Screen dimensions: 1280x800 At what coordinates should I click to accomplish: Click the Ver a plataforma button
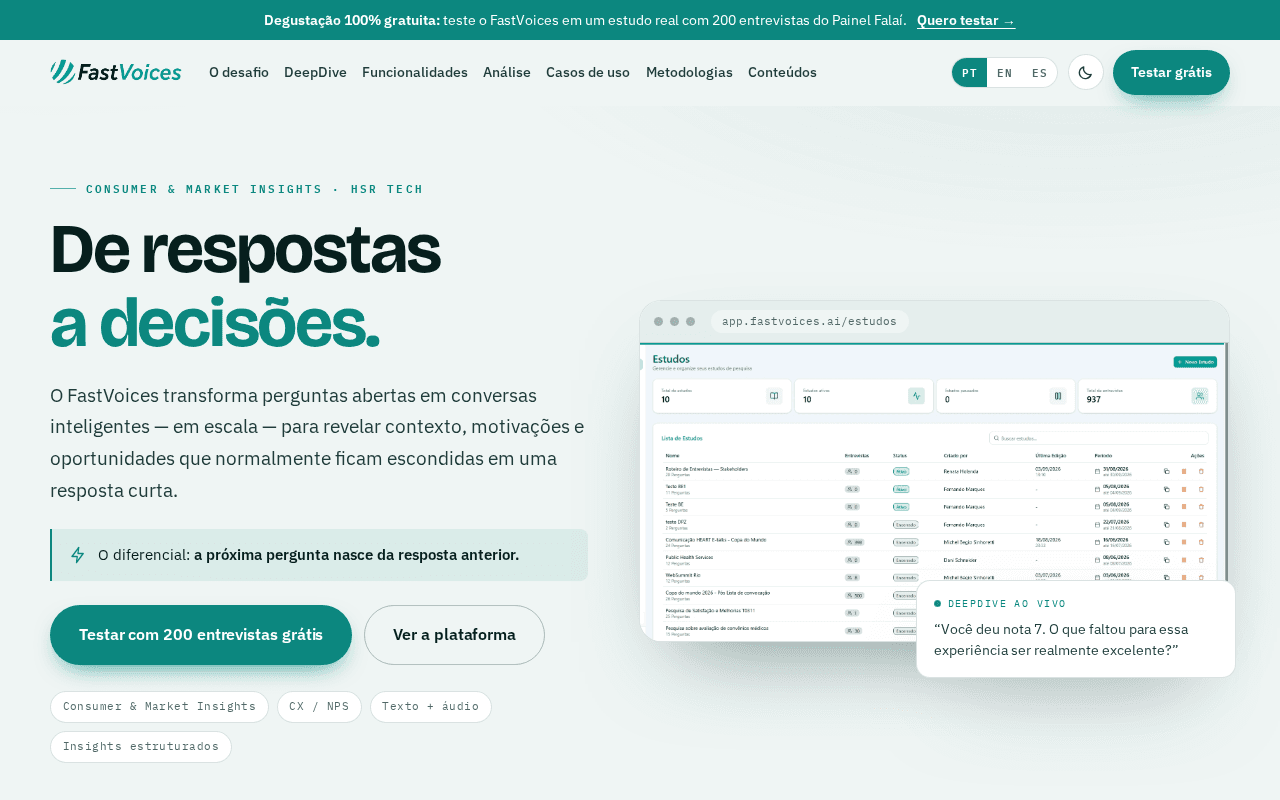[454, 635]
